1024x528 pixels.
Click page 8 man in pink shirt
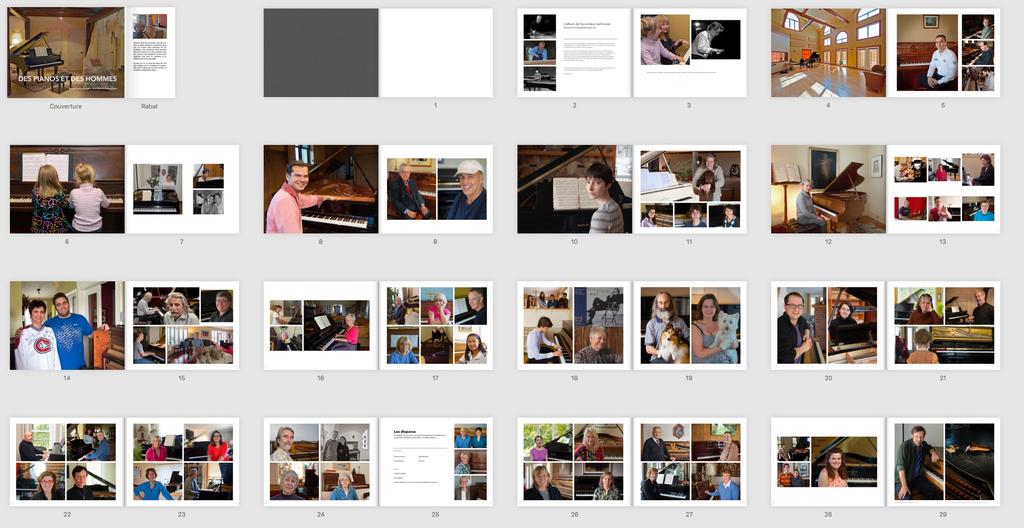(x=321, y=189)
